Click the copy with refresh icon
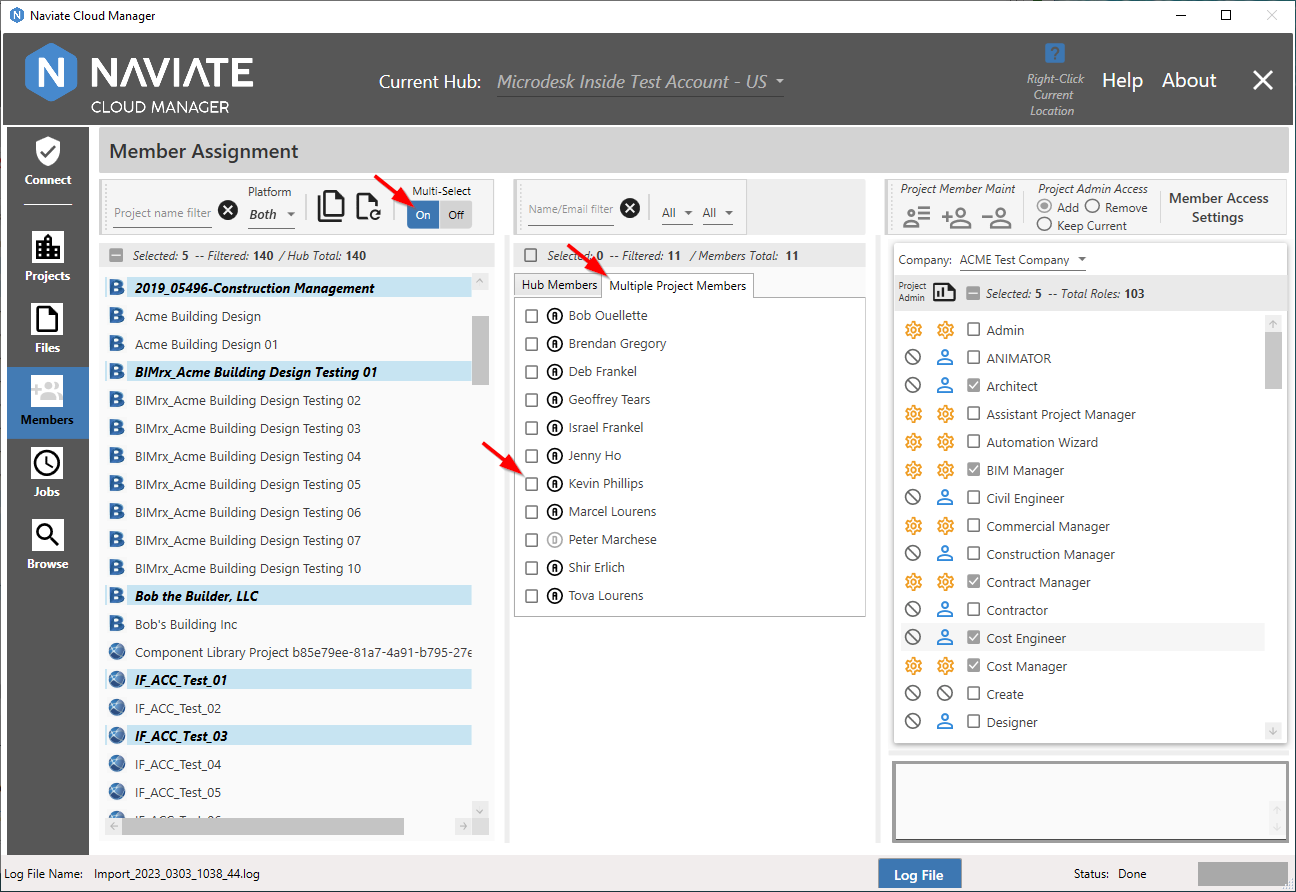Image resolution: width=1296 pixels, height=892 pixels. click(x=368, y=205)
